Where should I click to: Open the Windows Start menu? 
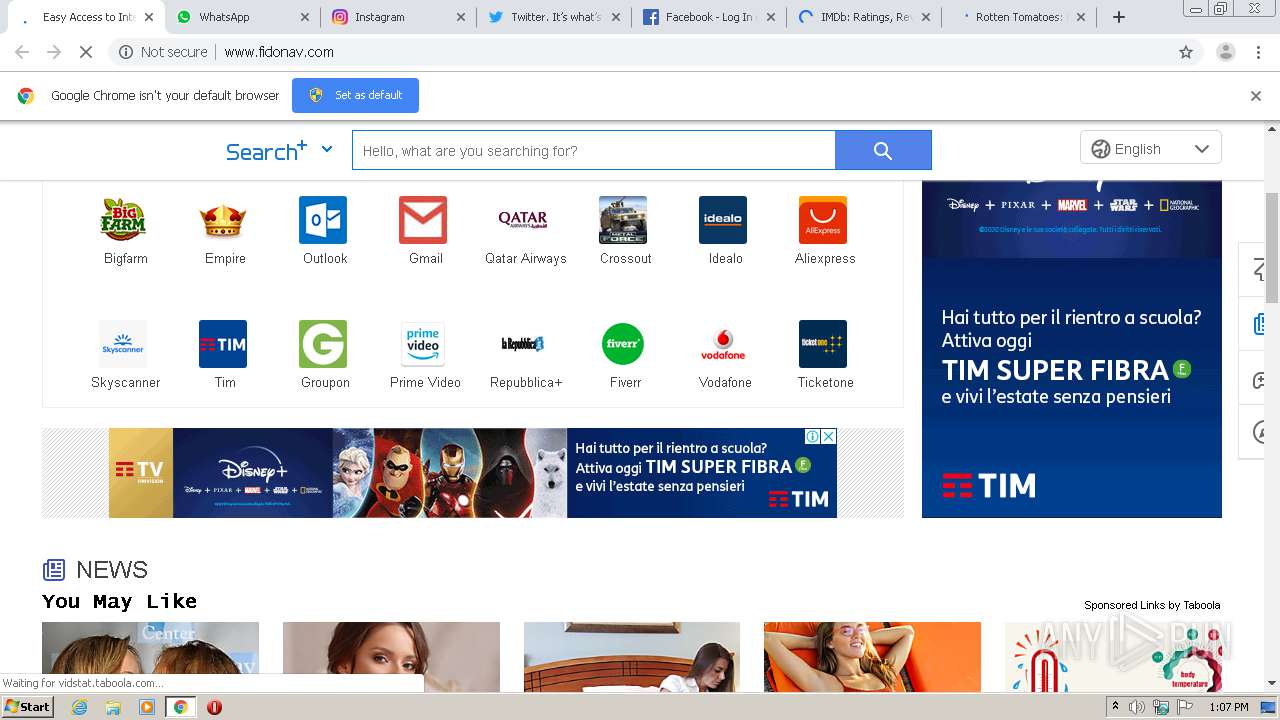pyautogui.click(x=27, y=706)
